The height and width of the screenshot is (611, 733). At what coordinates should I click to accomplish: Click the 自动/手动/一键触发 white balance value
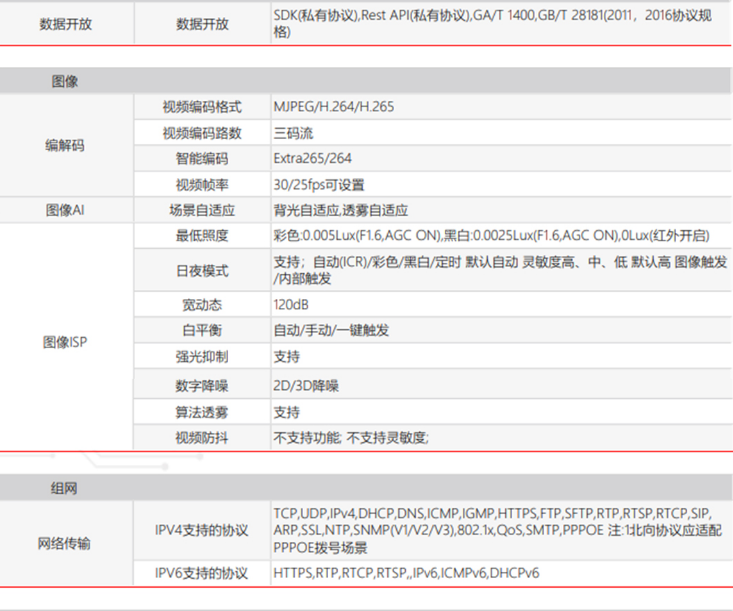331,330
